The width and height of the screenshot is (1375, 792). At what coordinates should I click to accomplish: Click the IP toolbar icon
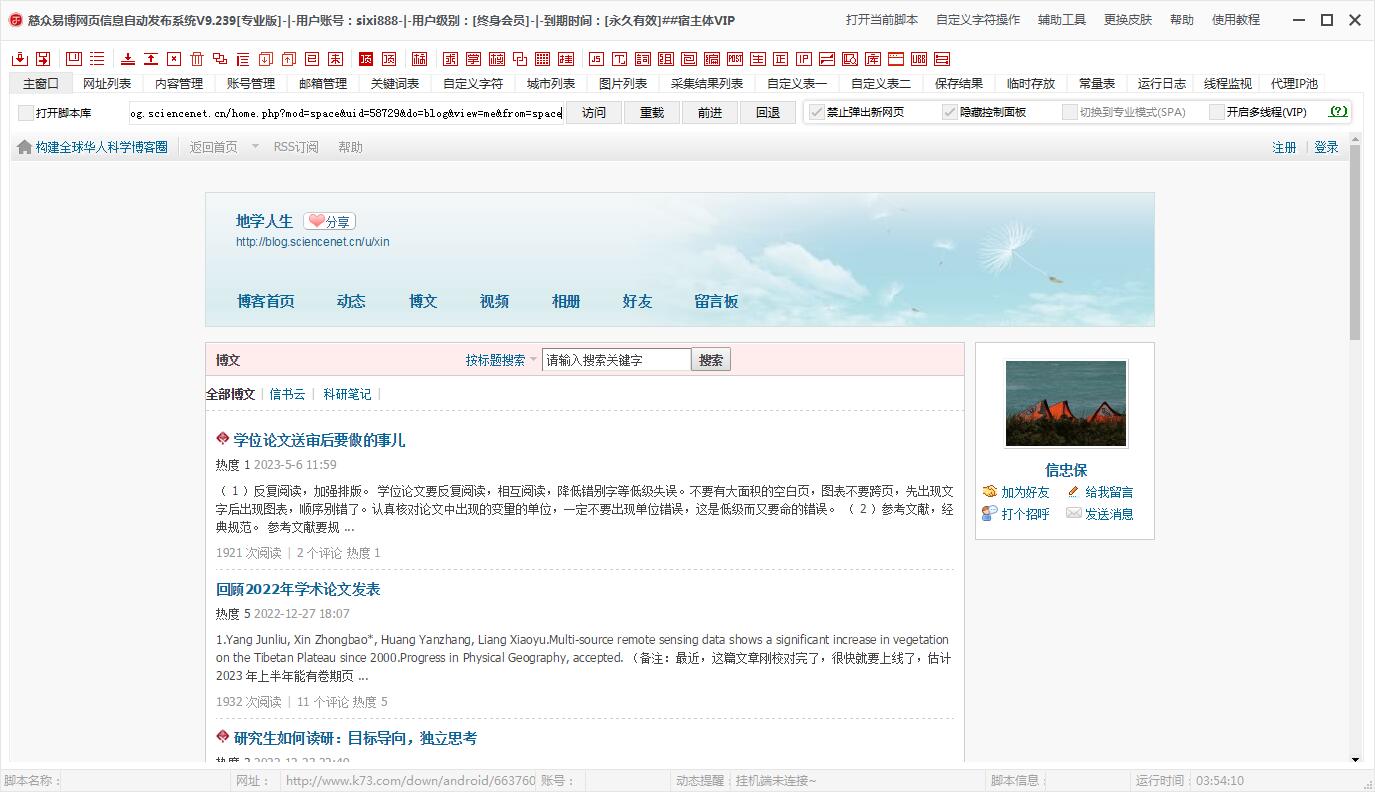pos(803,59)
